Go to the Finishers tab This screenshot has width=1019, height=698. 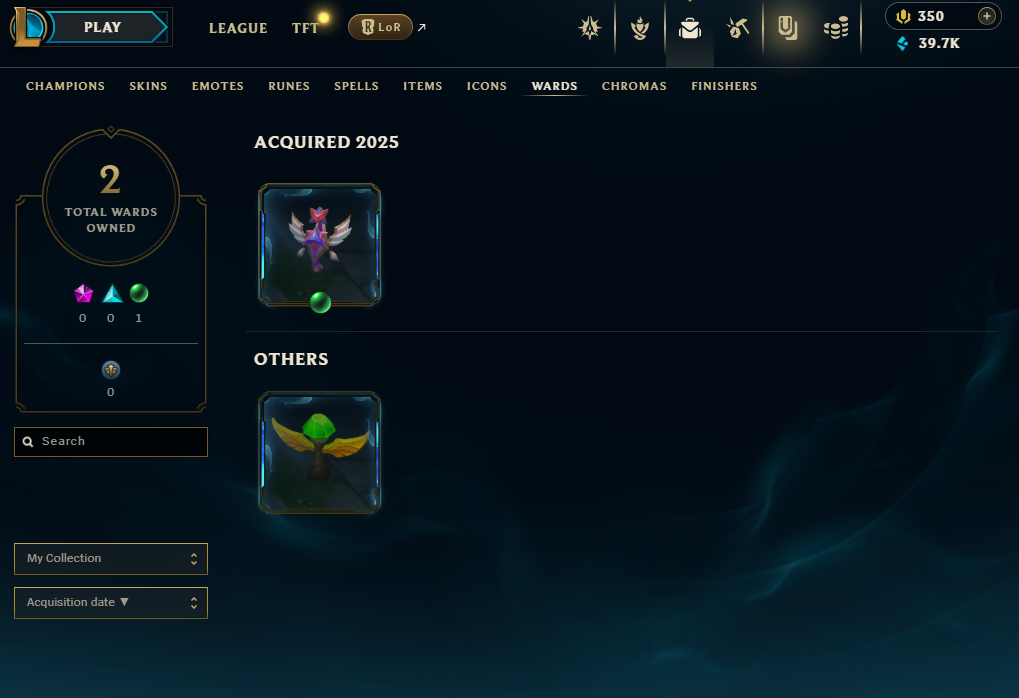click(724, 86)
